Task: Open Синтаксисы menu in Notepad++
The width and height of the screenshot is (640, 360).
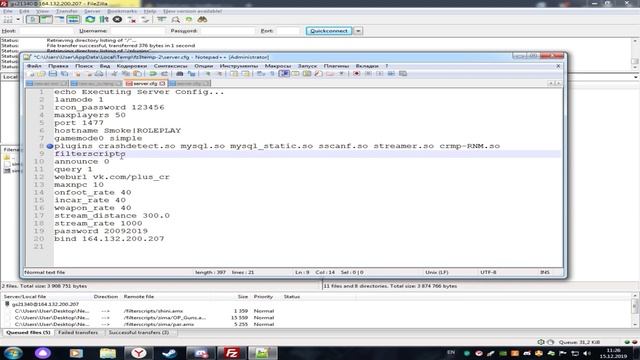Action: coord(171,66)
